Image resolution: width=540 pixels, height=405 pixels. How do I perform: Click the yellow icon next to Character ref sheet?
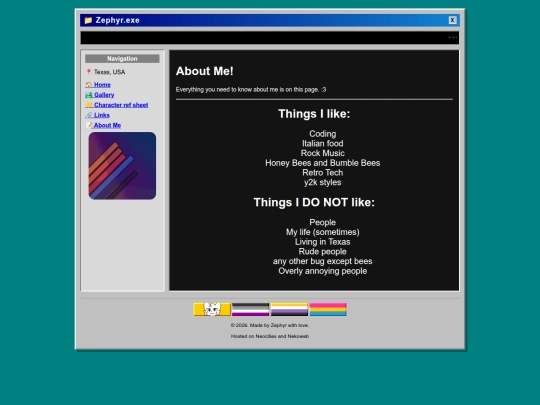tap(89, 105)
